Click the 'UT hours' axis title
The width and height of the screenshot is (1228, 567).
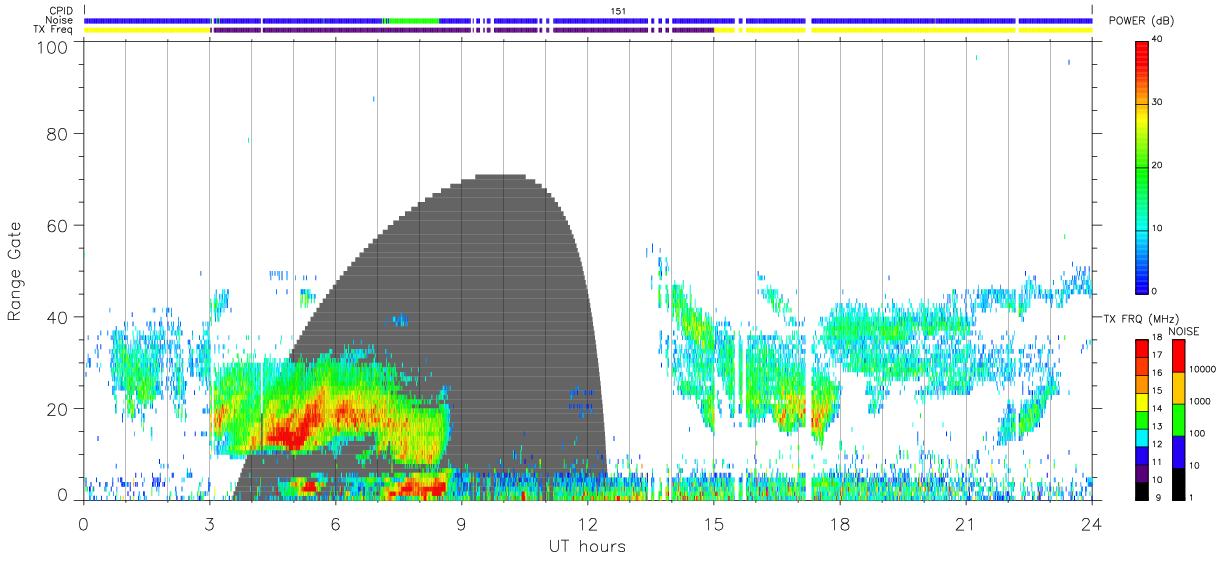tap(587, 547)
